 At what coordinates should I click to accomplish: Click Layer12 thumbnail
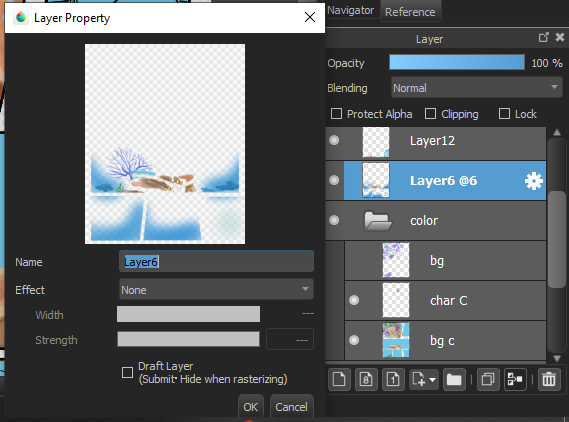tap(376, 142)
